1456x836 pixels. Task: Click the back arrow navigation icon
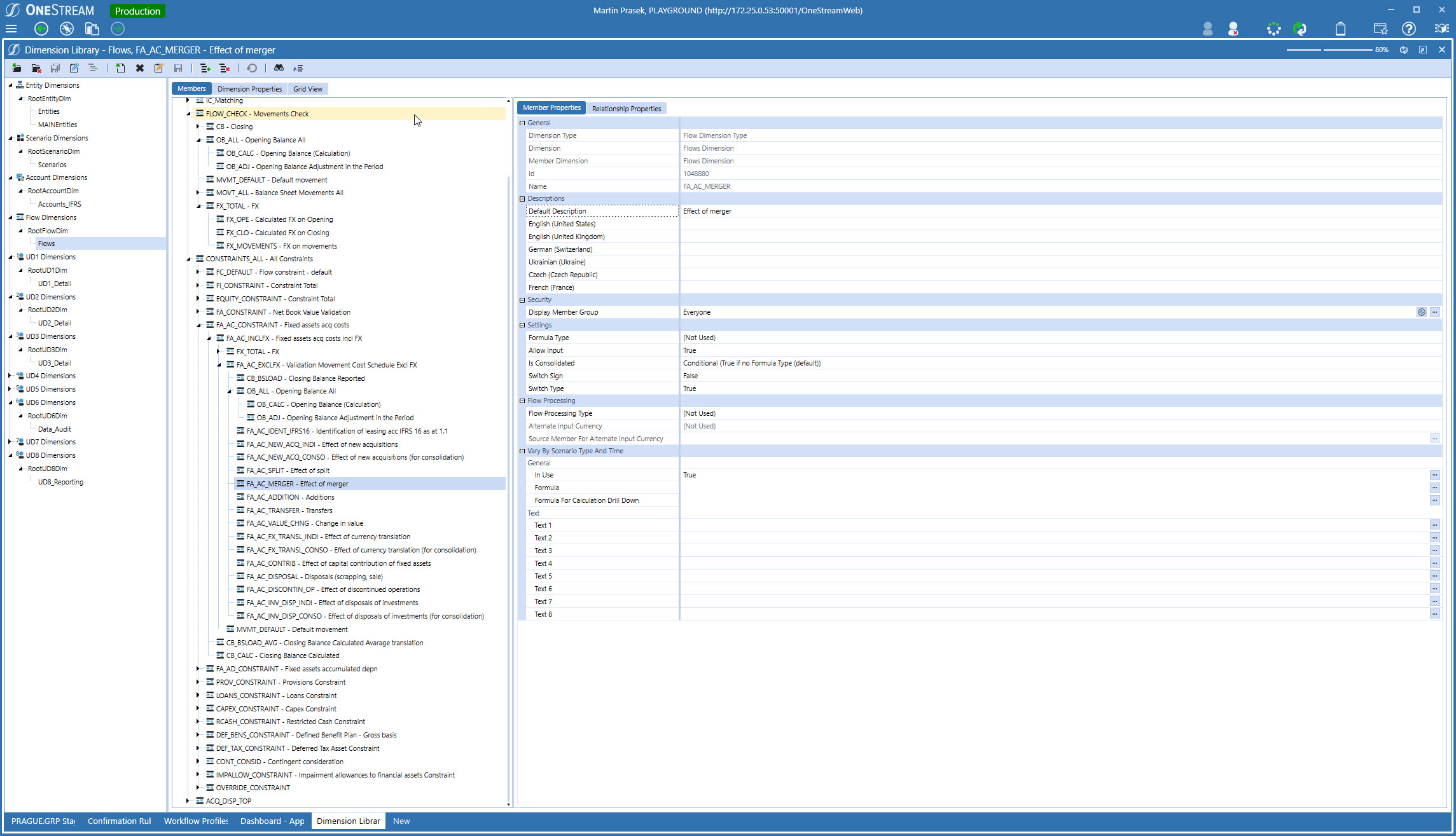[41, 29]
